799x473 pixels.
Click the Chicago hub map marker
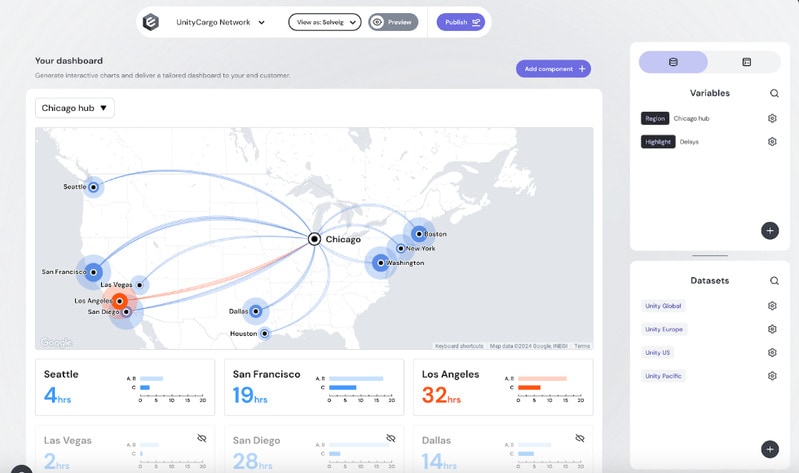314,239
